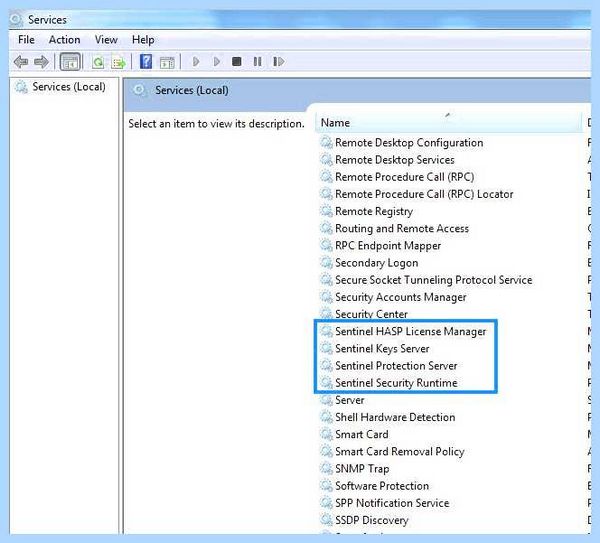Select the Sentinel HASP License Manager service
Screen dimensions: 600x543
[x=410, y=331]
